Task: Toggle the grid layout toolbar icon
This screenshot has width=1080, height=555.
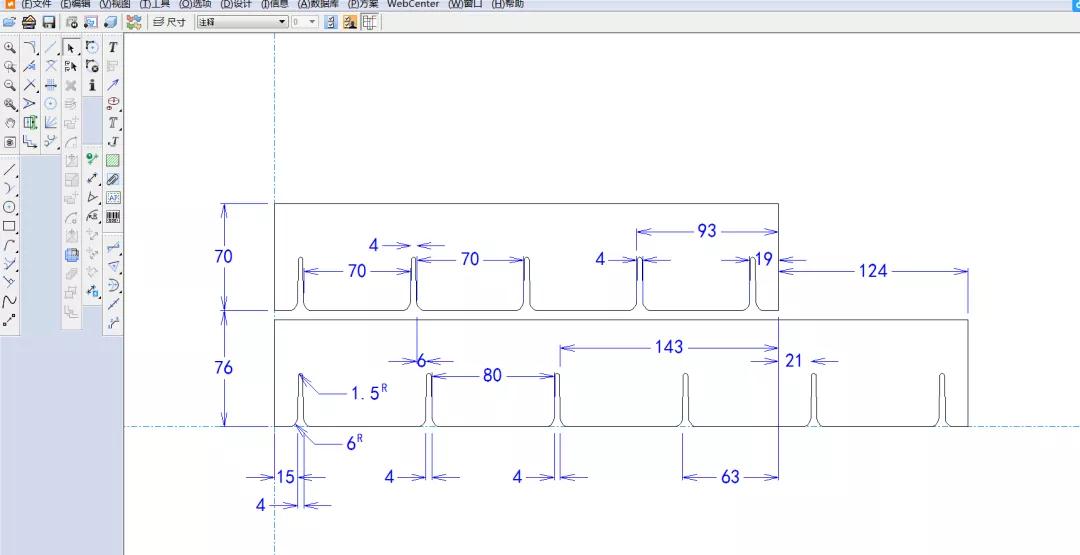Action: [369, 22]
